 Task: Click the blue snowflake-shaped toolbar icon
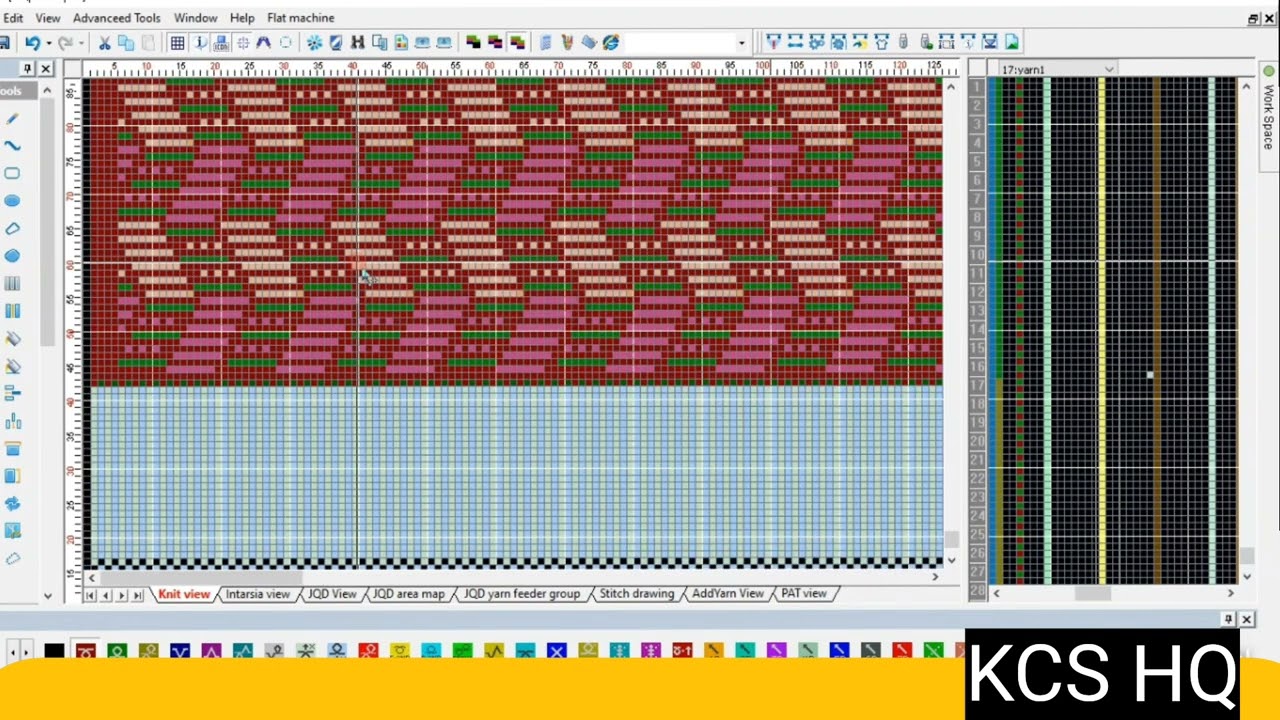click(x=314, y=42)
